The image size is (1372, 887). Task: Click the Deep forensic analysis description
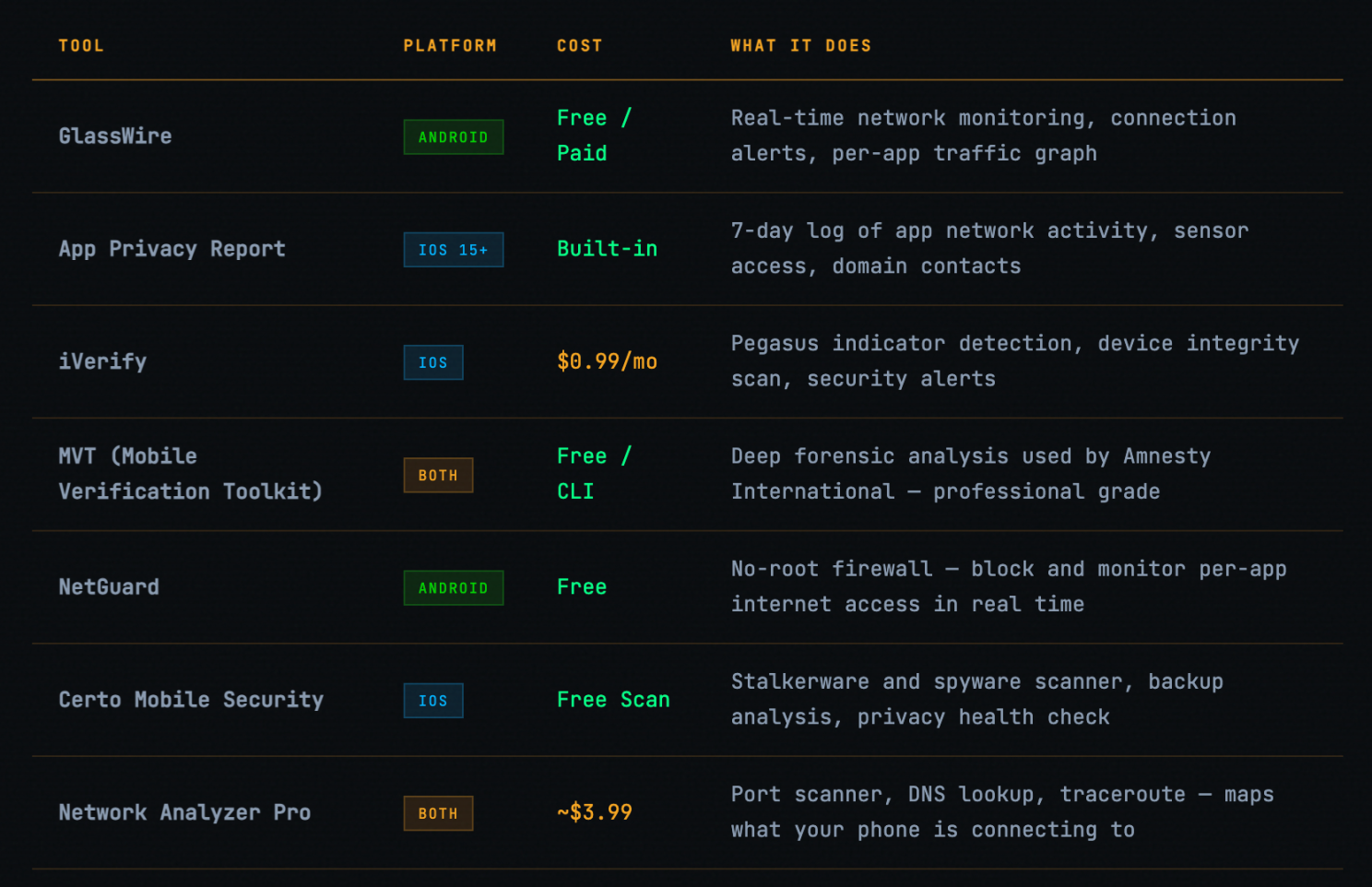pyautogui.click(x=971, y=474)
